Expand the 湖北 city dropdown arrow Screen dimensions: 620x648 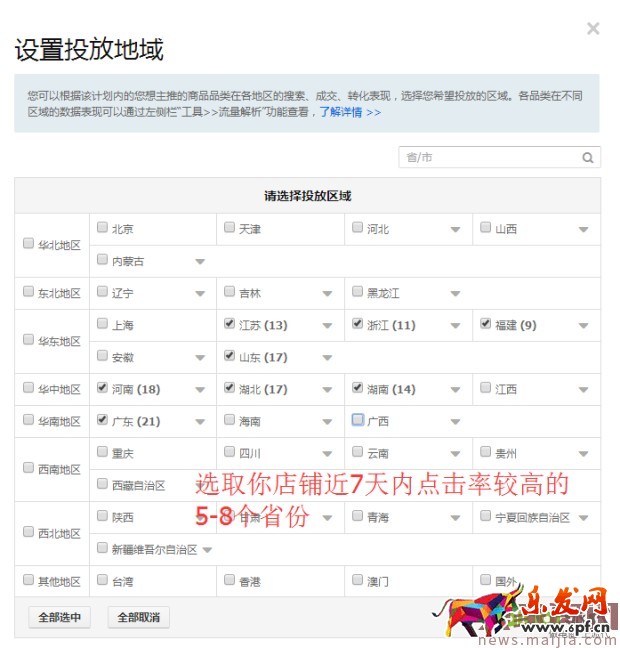[x=327, y=390]
